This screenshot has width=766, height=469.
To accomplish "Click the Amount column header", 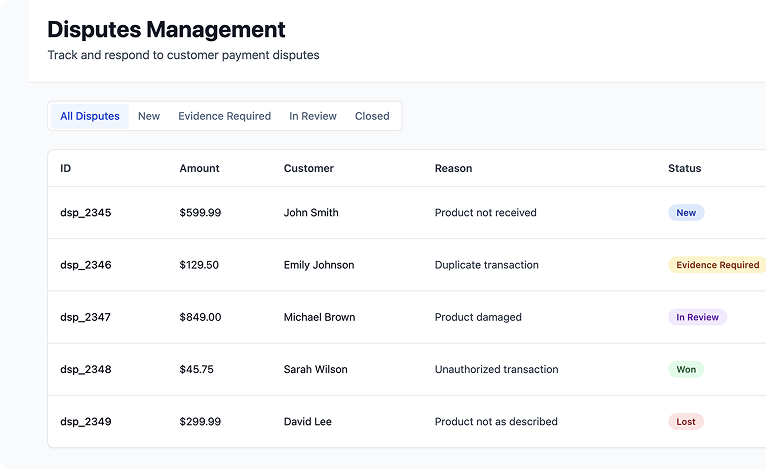I will coord(199,168).
